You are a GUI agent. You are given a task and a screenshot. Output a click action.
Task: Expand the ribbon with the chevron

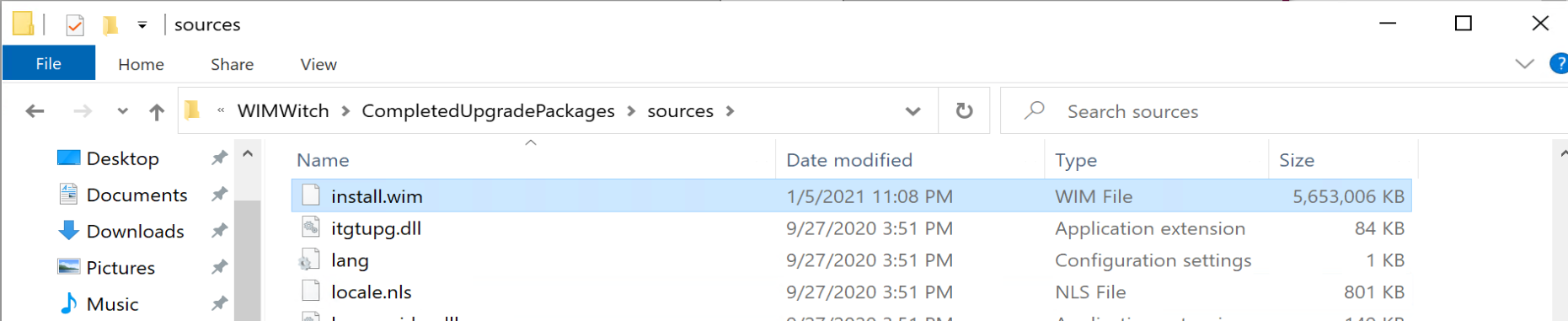click(1524, 64)
